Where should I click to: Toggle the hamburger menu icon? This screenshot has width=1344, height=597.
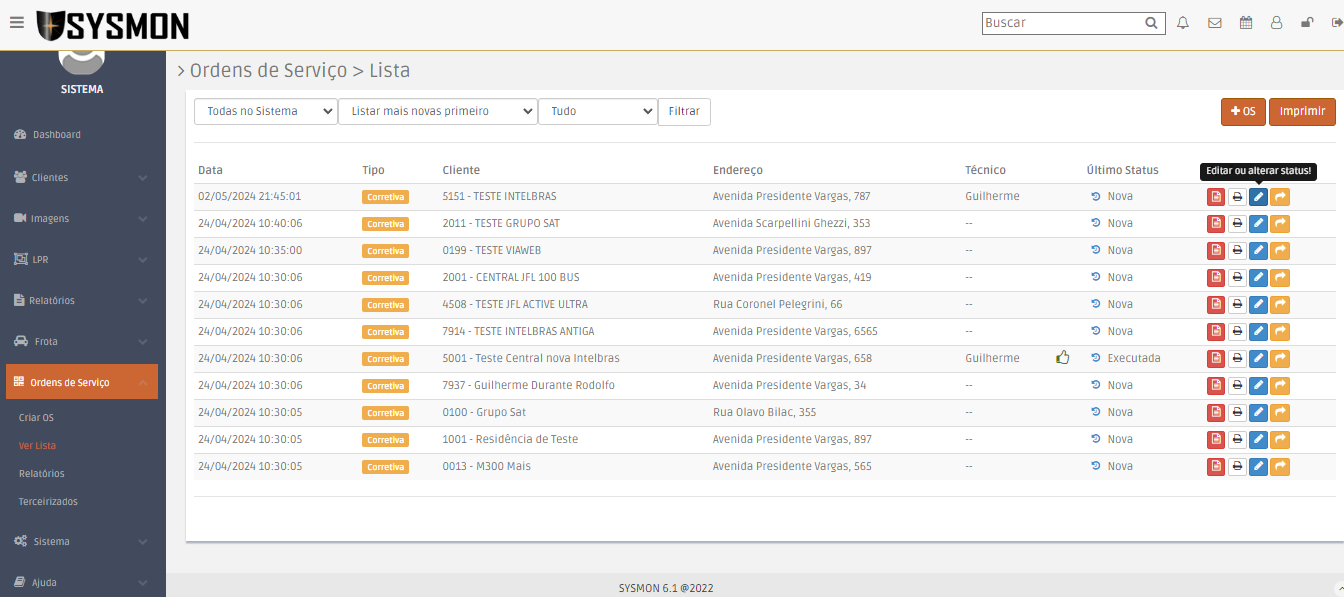[16, 23]
